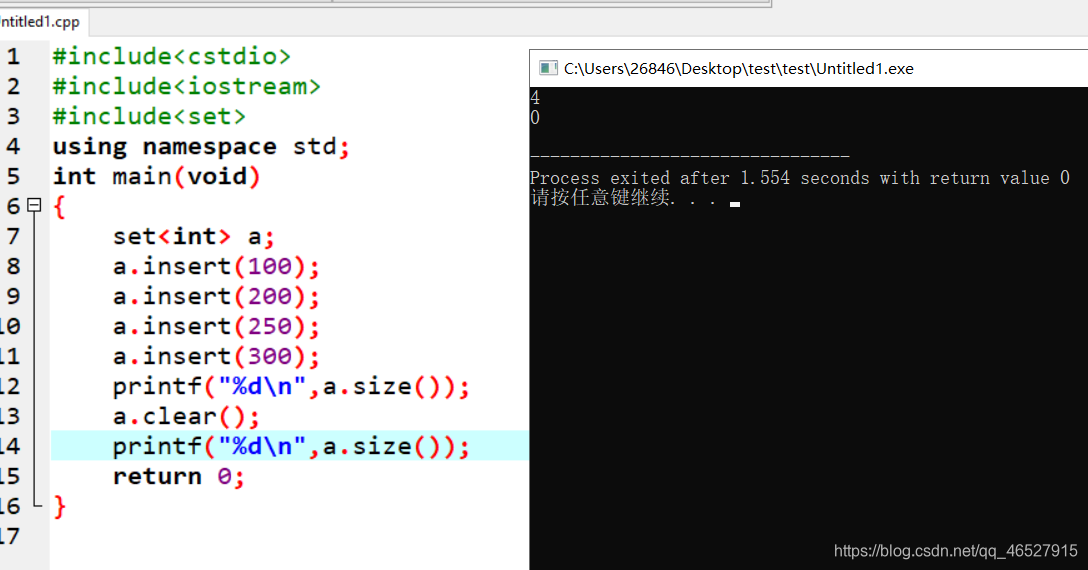This screenshot has height=570, width=1088.
Task: Click the console output line '4'
Action: tap(535, 98)
